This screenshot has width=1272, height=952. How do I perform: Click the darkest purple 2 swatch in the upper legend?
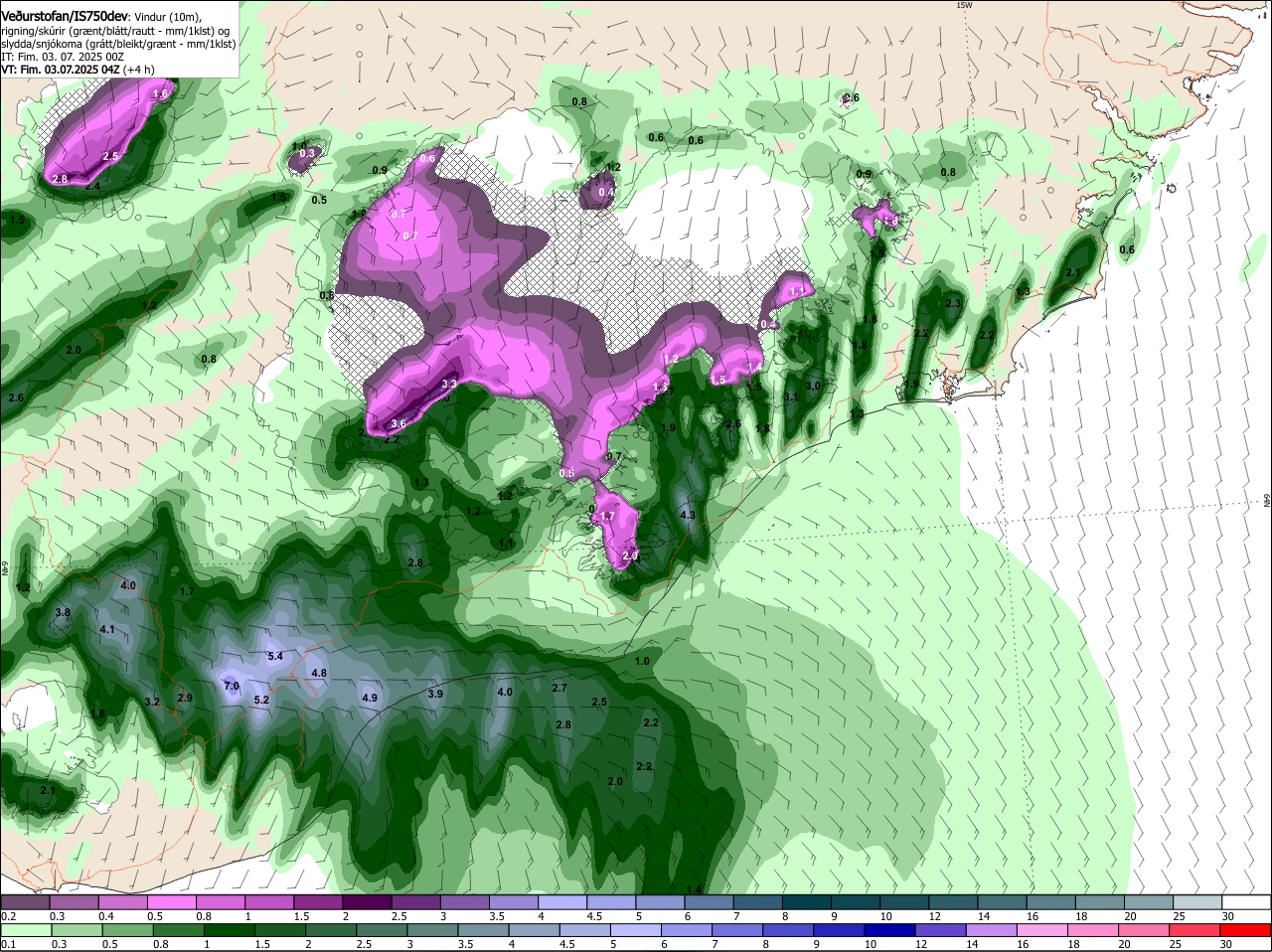[367, 902]
